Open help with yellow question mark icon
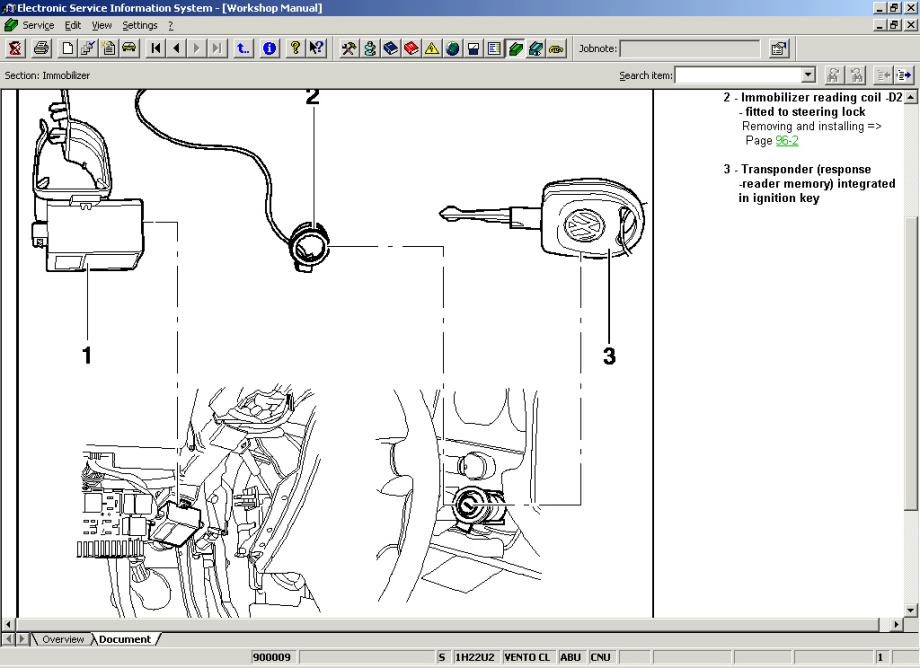Image resolution: width=920 pixels, height=668 pixels. click(x=296, y=48)
